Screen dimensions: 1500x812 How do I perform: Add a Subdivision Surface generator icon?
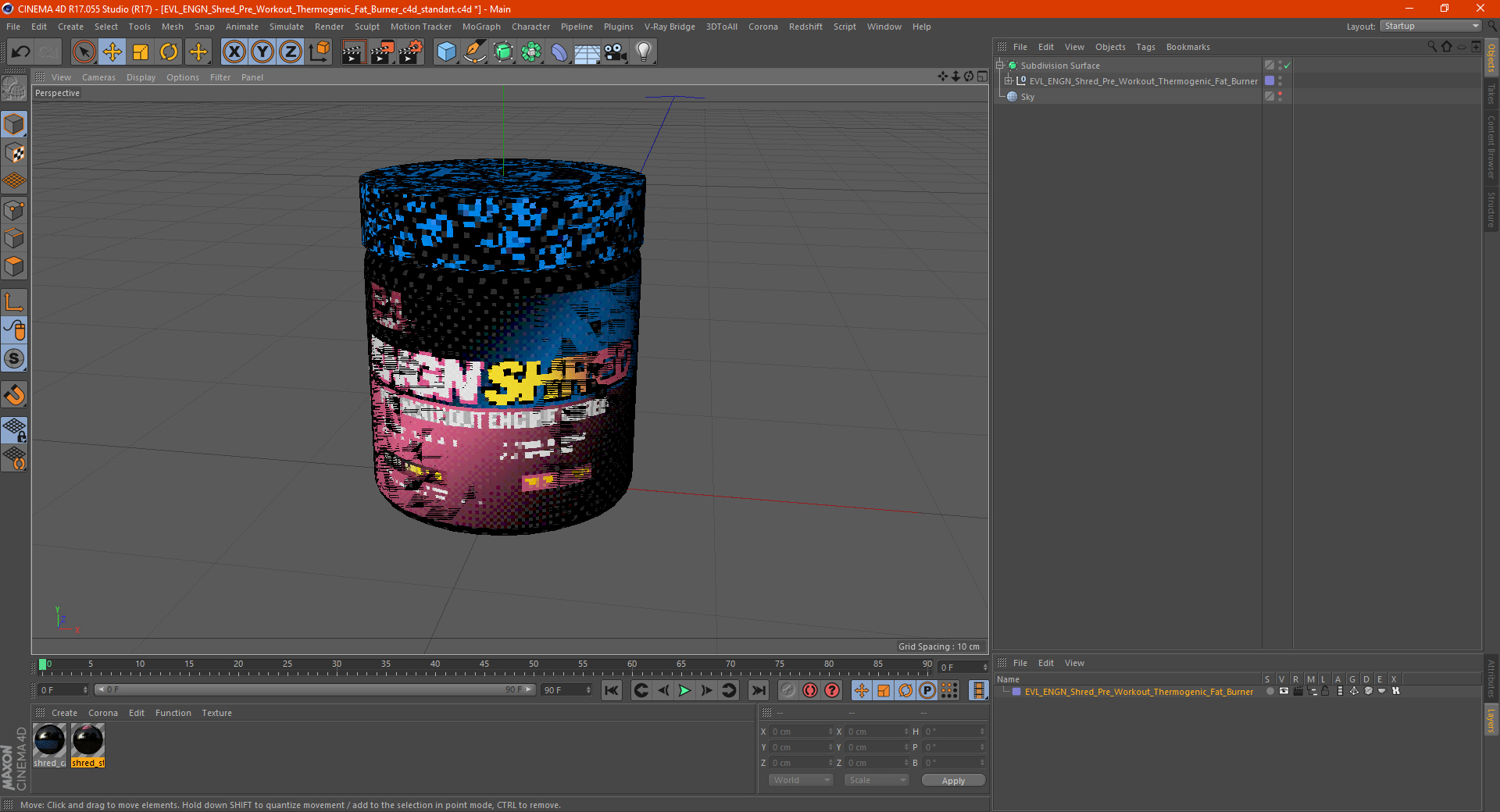pyautogui.click(x=503, y=52)
